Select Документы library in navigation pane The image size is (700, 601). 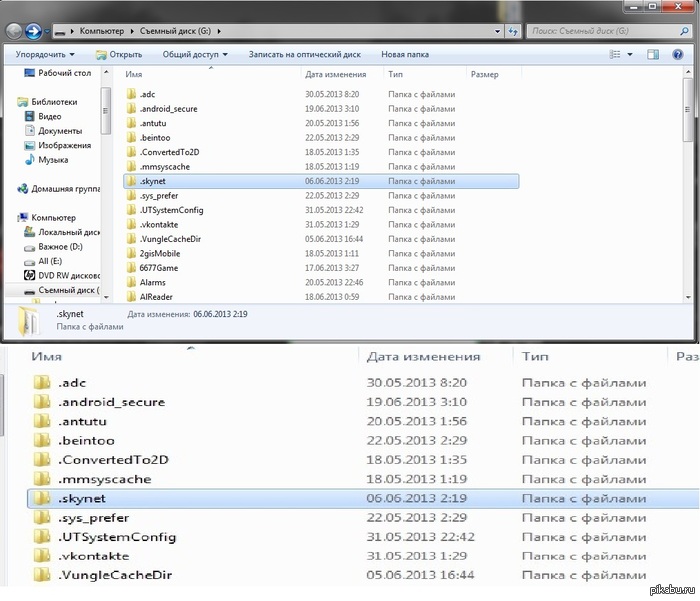(60, 131)
